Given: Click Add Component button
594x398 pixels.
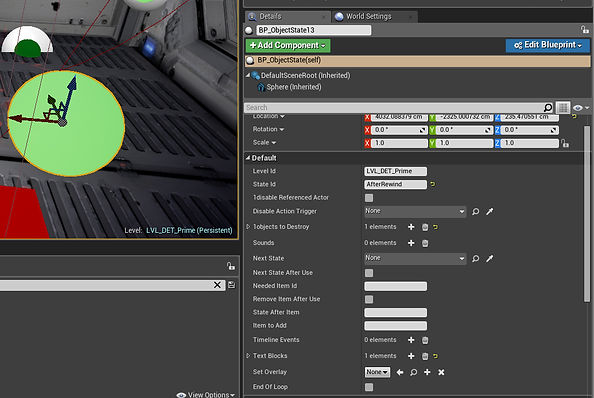Looking at the screenshot, I should click(x=288, y=45).
